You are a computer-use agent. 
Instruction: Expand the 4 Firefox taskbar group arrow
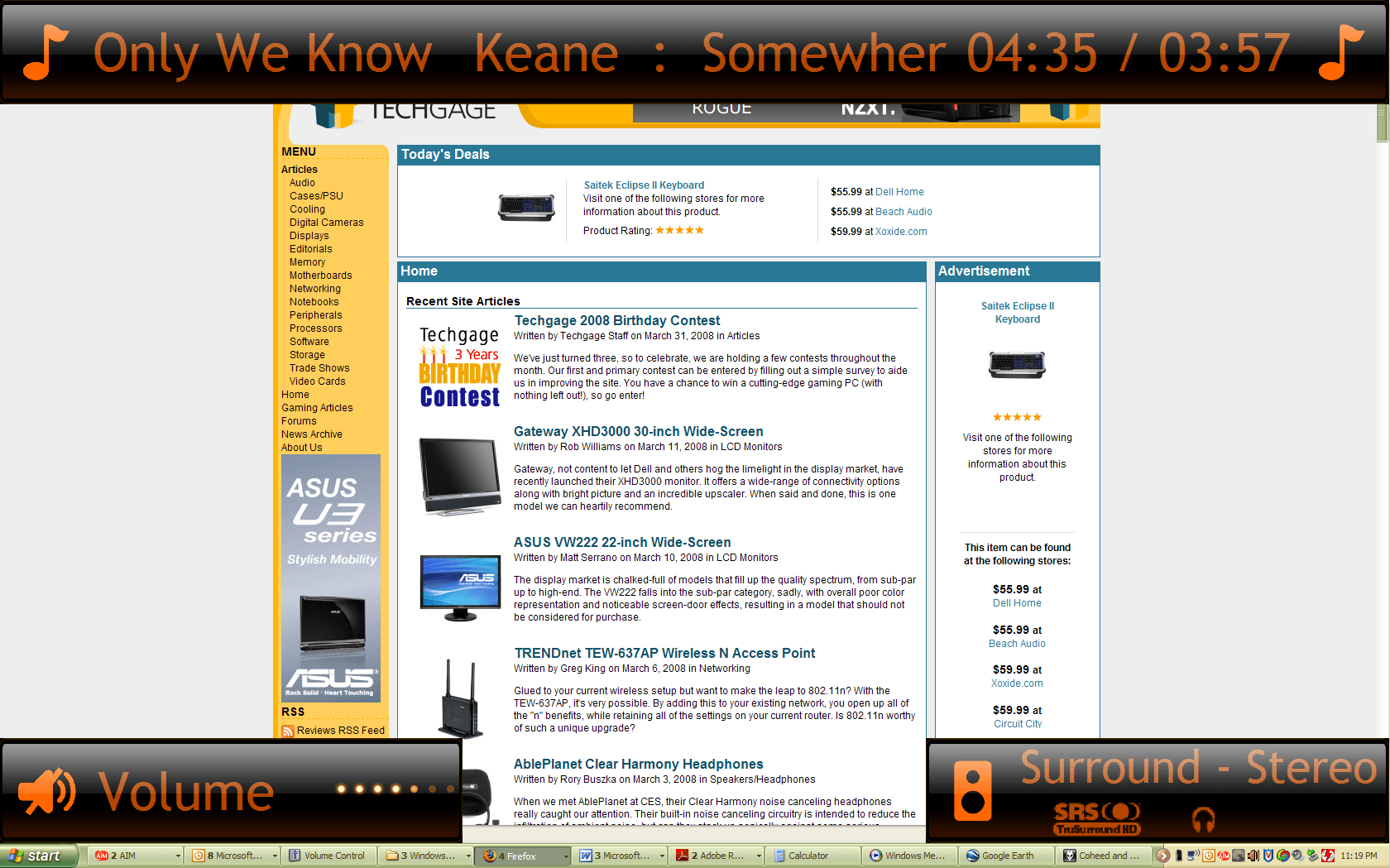565,856
